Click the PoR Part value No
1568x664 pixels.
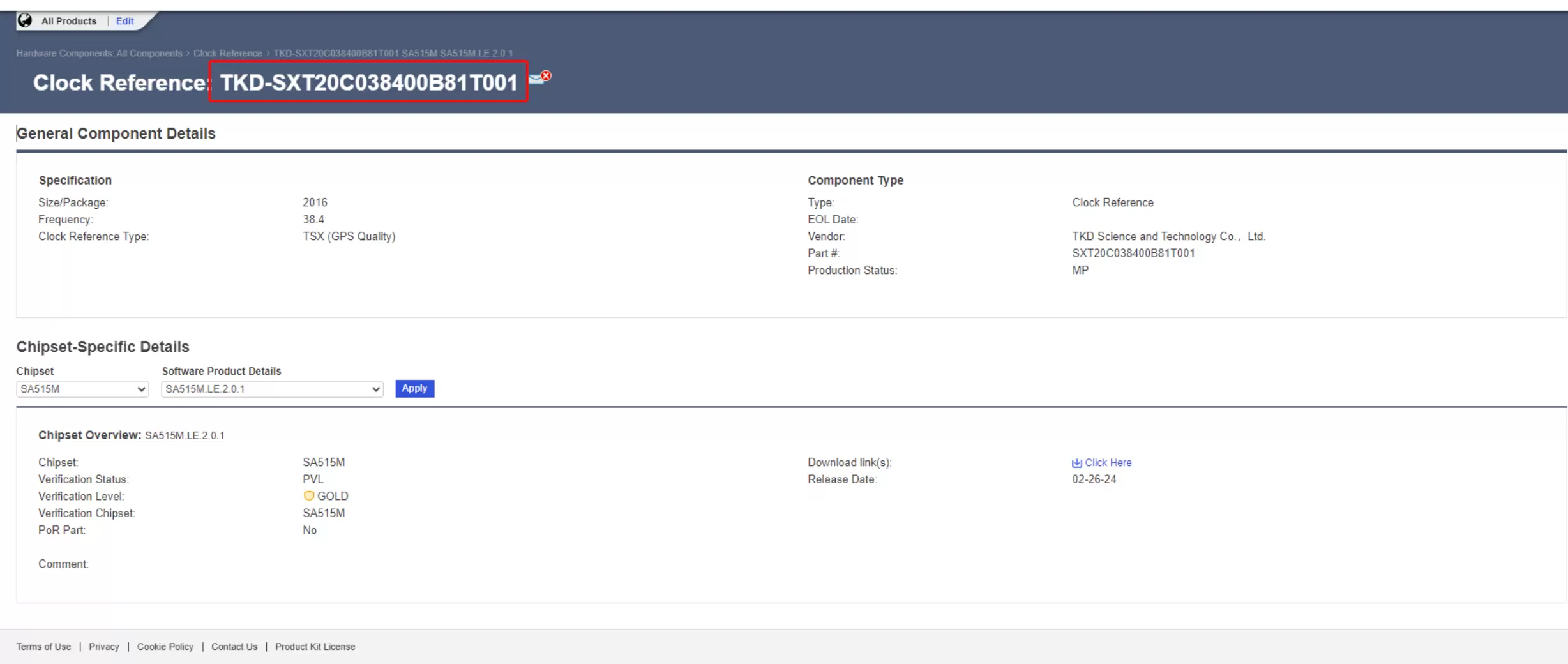(x=310, y=530)
